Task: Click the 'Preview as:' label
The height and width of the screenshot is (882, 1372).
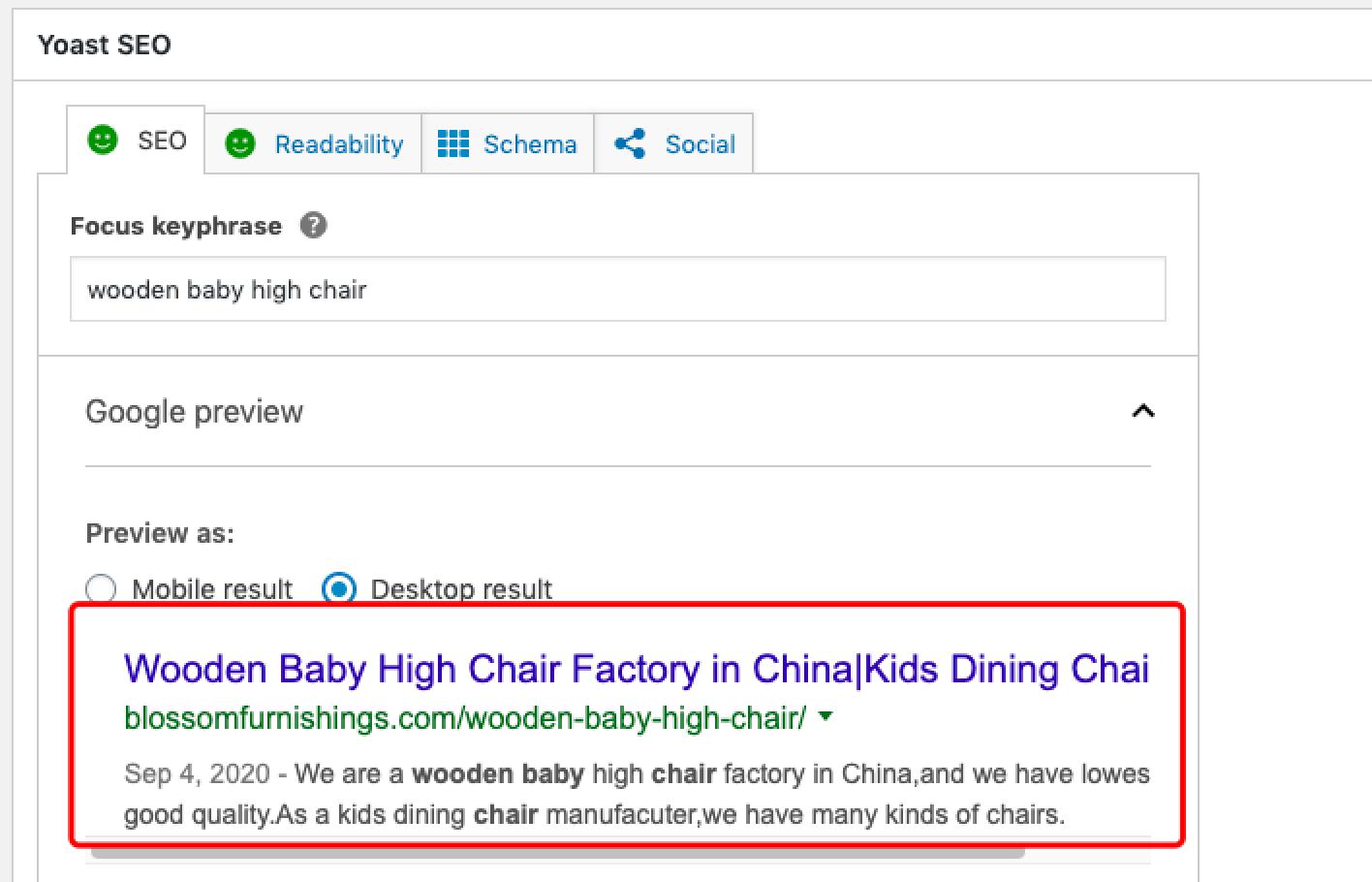Action: pos(160,534)
